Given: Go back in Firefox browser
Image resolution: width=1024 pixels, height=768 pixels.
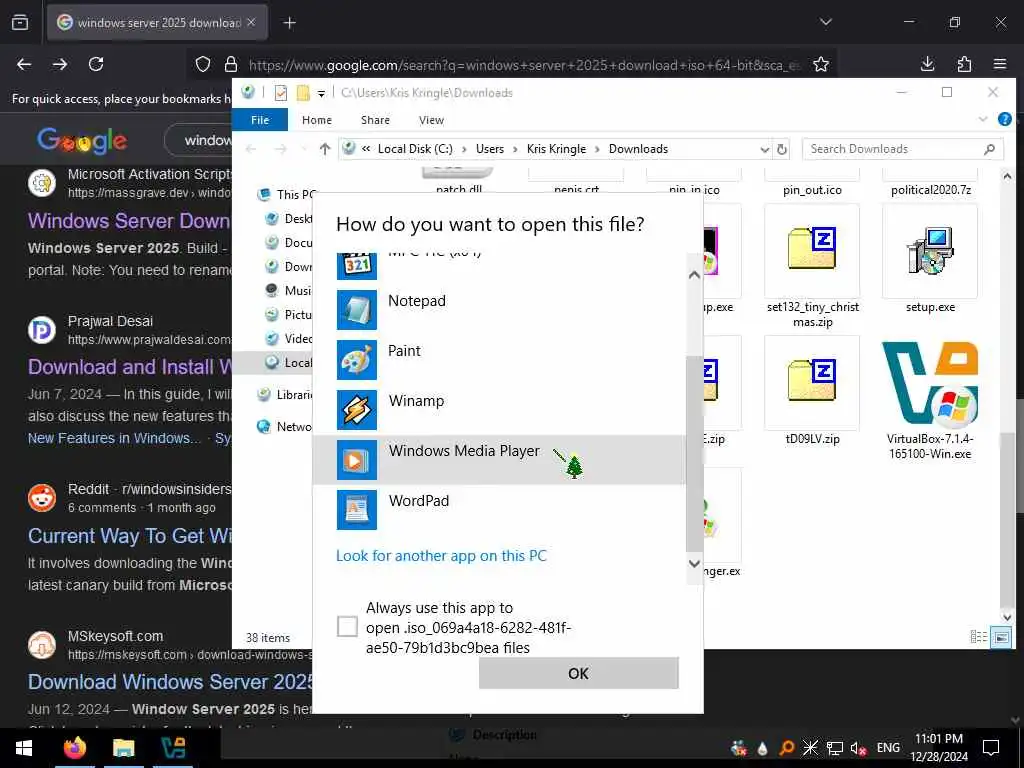Looking at the screenshot, I should 24,64.
